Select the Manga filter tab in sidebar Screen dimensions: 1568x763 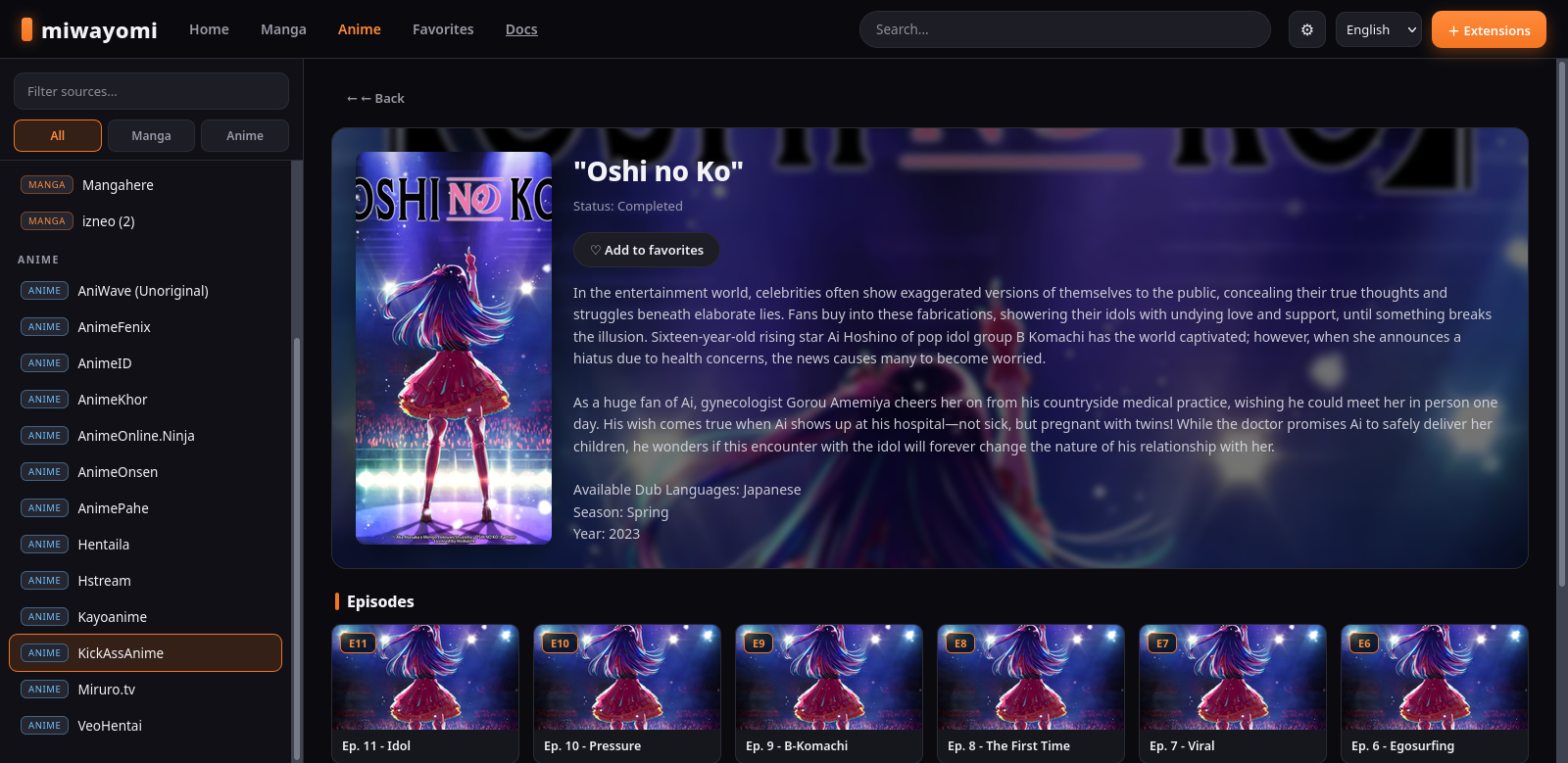click(x=151, y=136)
